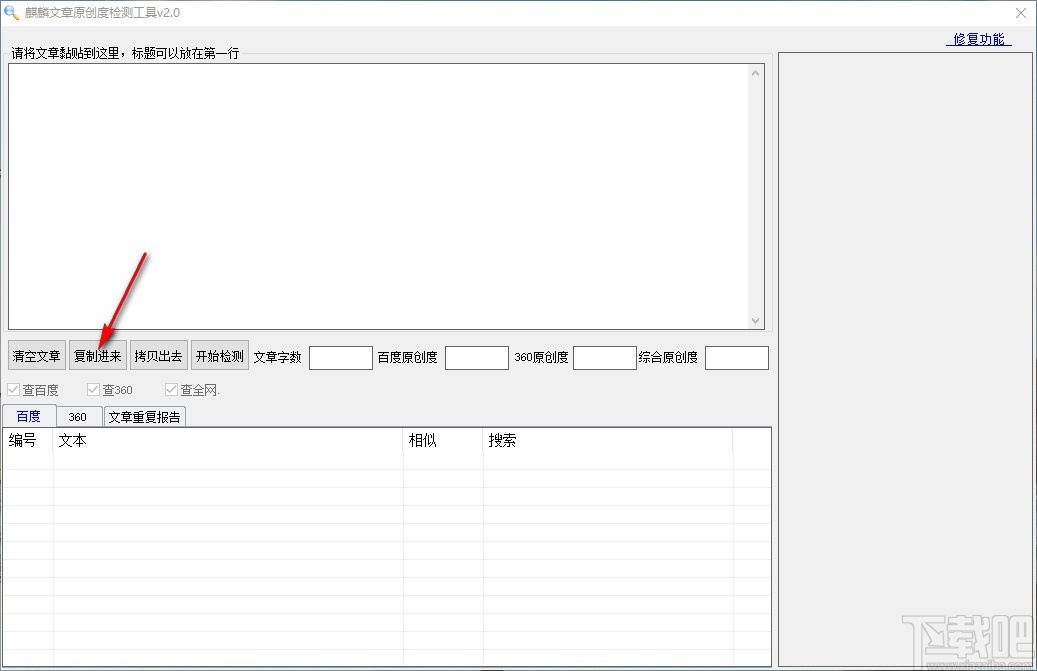Click the 复制进来 button
Image resolution: width=1037 pixels, height=671 pixels.
[97, 356]
